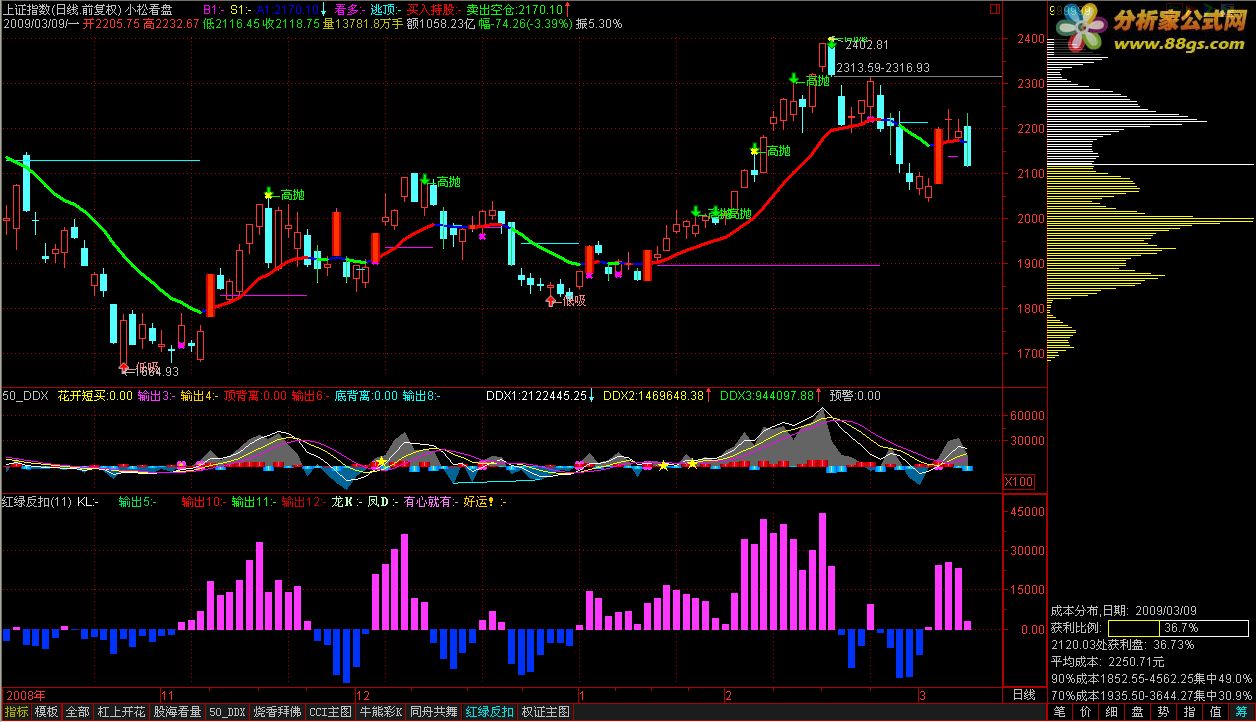This screenshot has width=1256, height=722.
Task: Open the 牛熊彩K indicator tab
Action: pos(382,713)
